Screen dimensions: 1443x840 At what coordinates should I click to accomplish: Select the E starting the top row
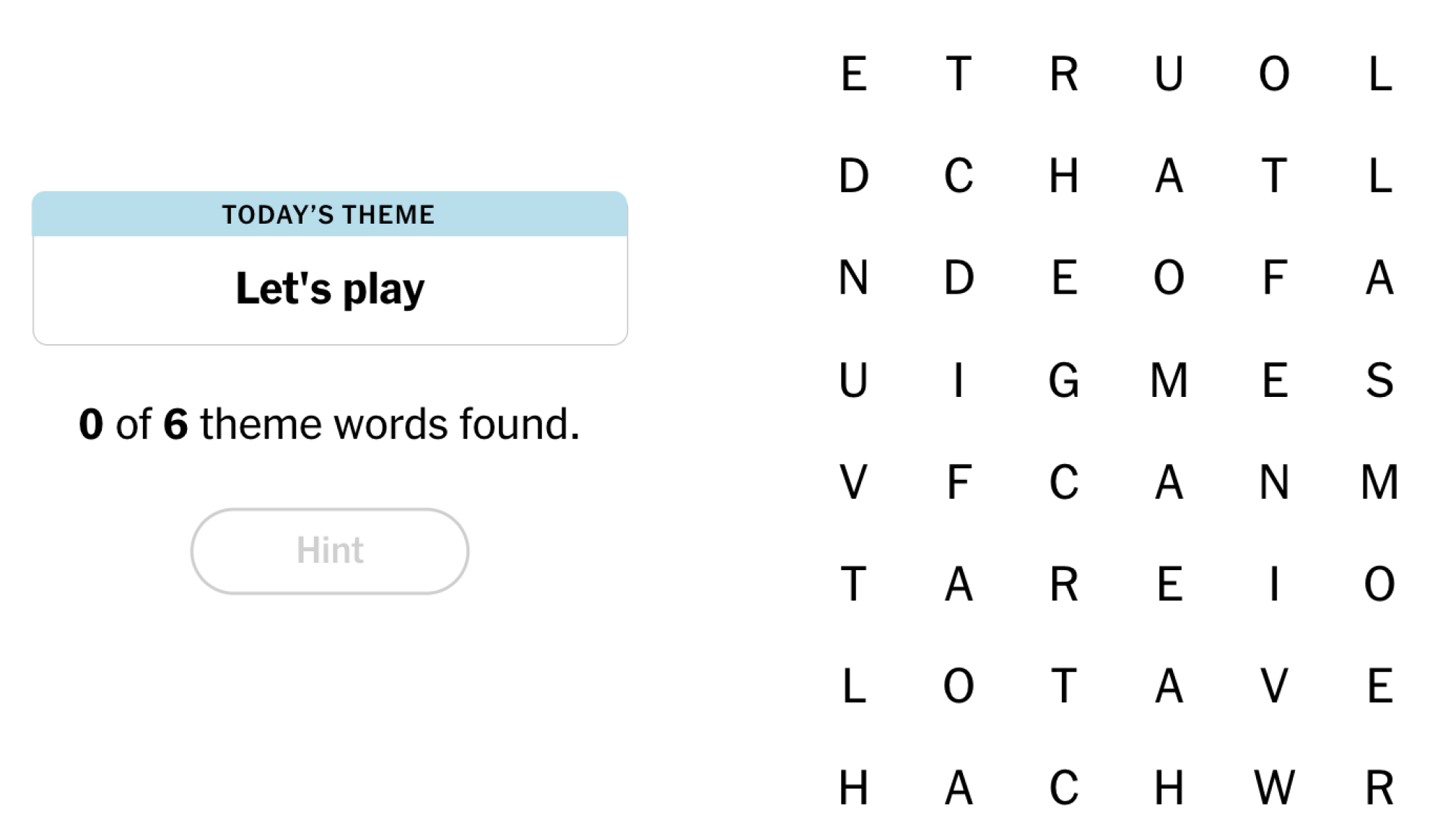click(x=853, y=74)
